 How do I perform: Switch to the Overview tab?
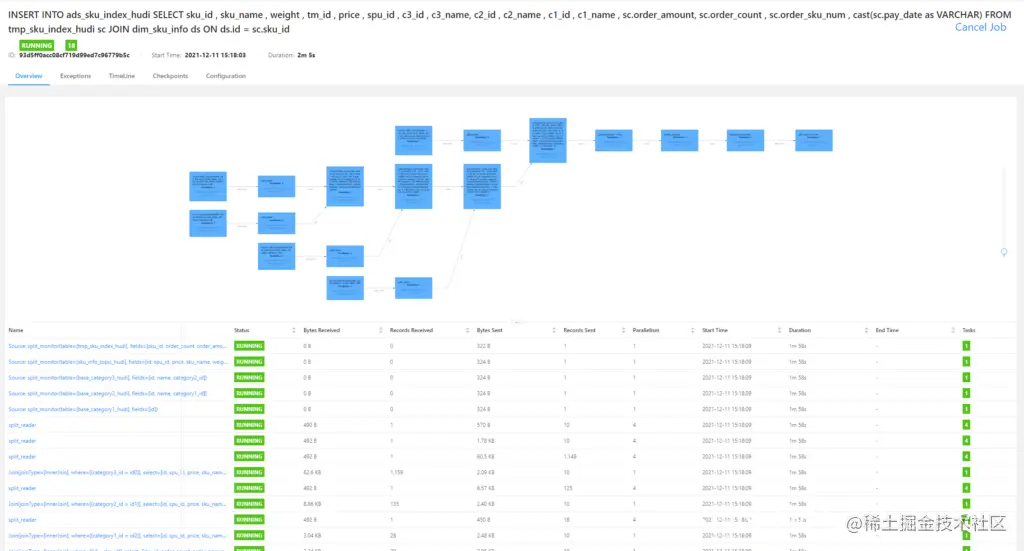[x=29, y=76]
